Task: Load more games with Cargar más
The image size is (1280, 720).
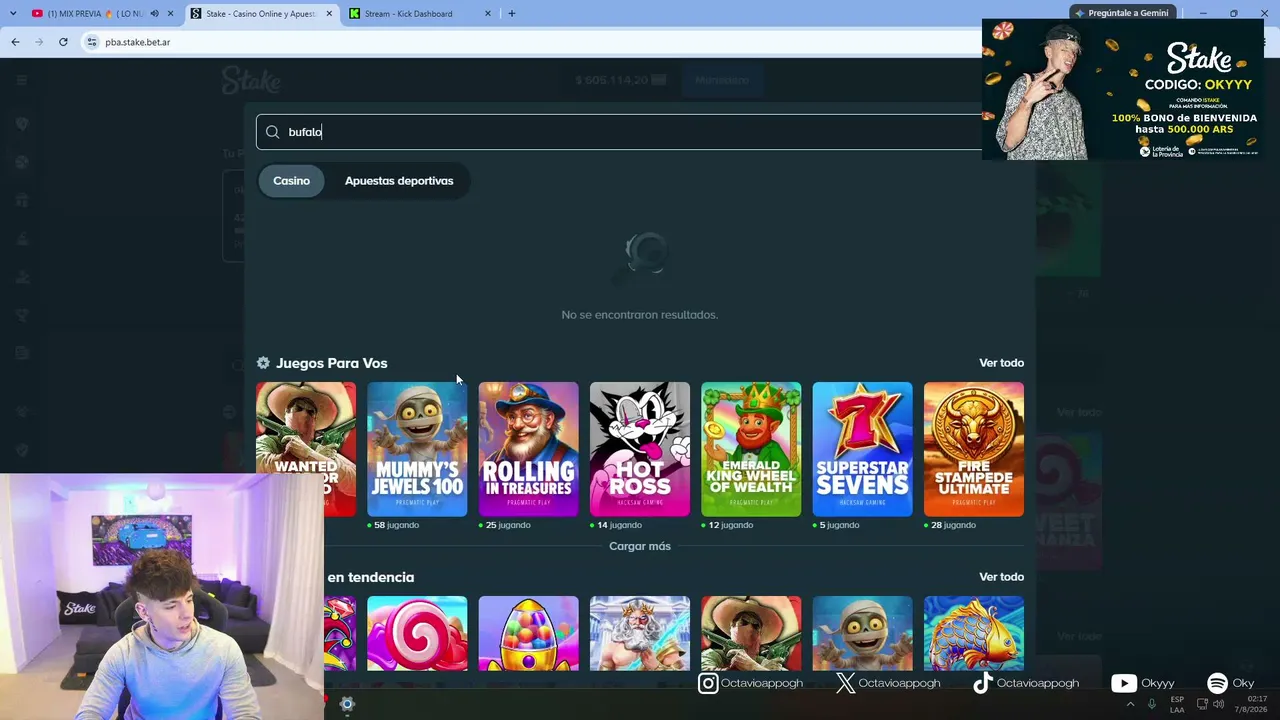Action: pyautogui.click(x=640, y=546)
